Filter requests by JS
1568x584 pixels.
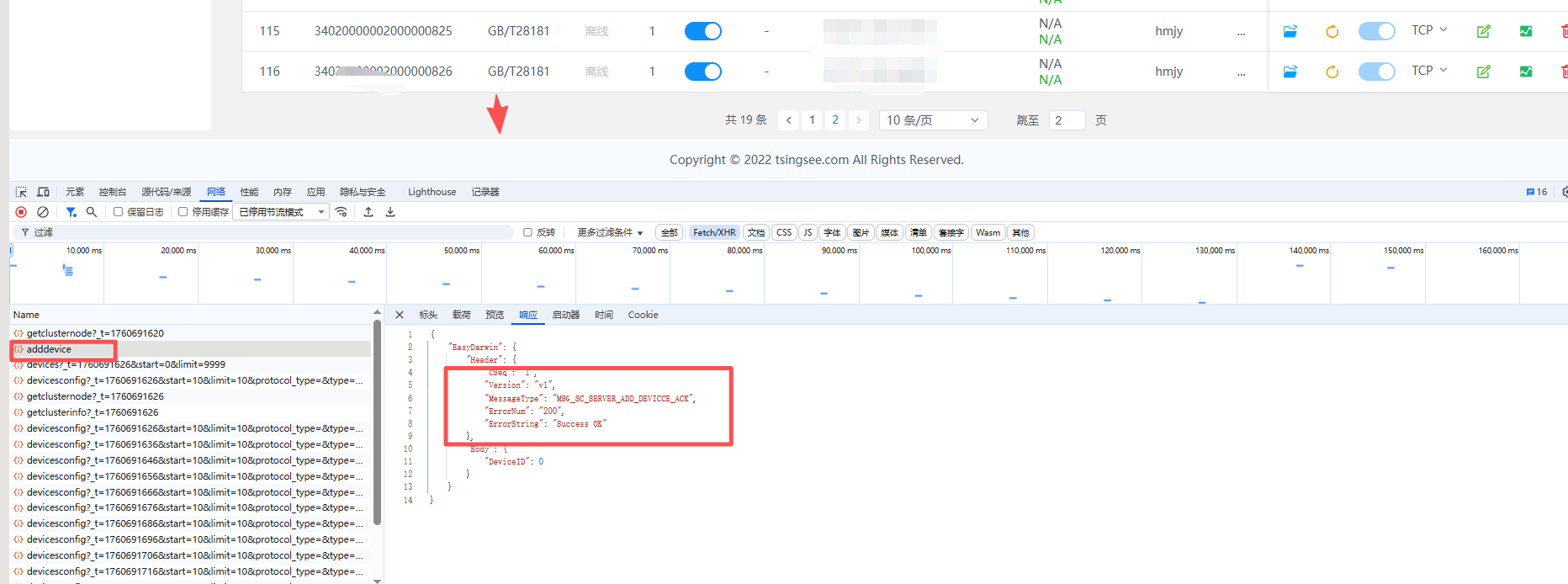tap(808, 232)
